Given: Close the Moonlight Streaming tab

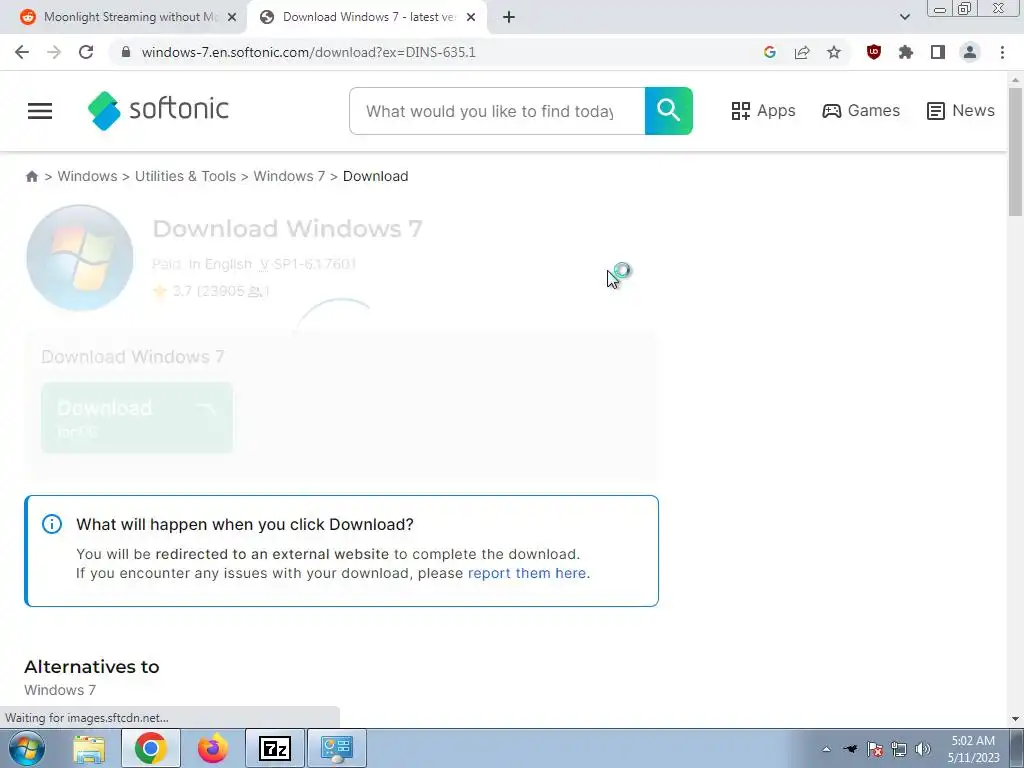Looking at the screenshot, I should click(x=232, y=17).
